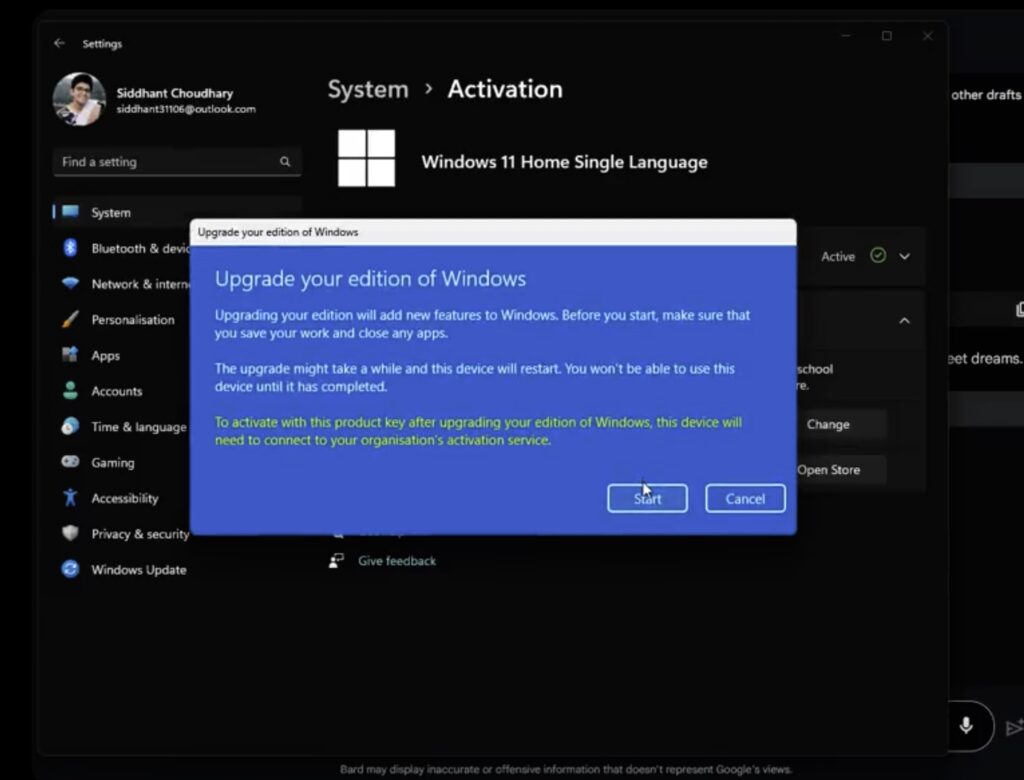Click the Start button in upgrade dialog
This screenshot has height=780, width=1024.
pyautogui.click(x=647, y=498)
